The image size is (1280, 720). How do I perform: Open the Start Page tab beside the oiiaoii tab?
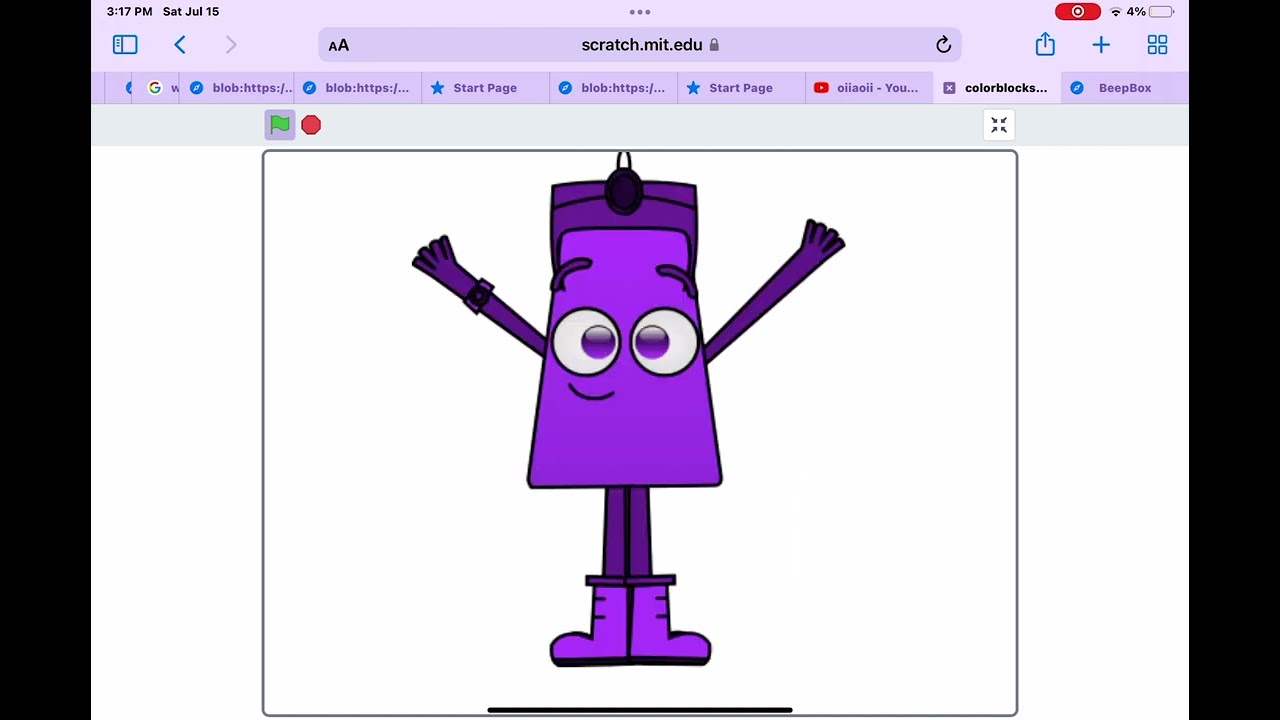[741, 88]
